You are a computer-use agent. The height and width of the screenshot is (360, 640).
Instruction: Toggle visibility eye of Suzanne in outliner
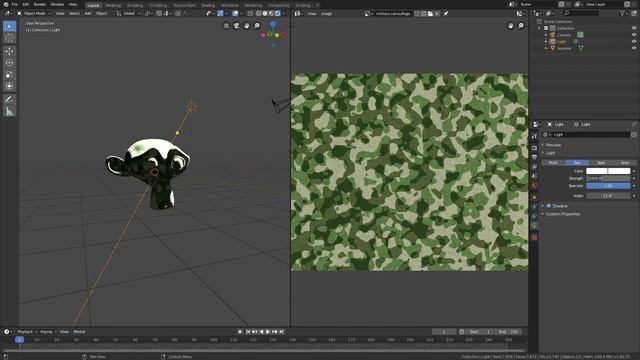[x=634, y=48]
